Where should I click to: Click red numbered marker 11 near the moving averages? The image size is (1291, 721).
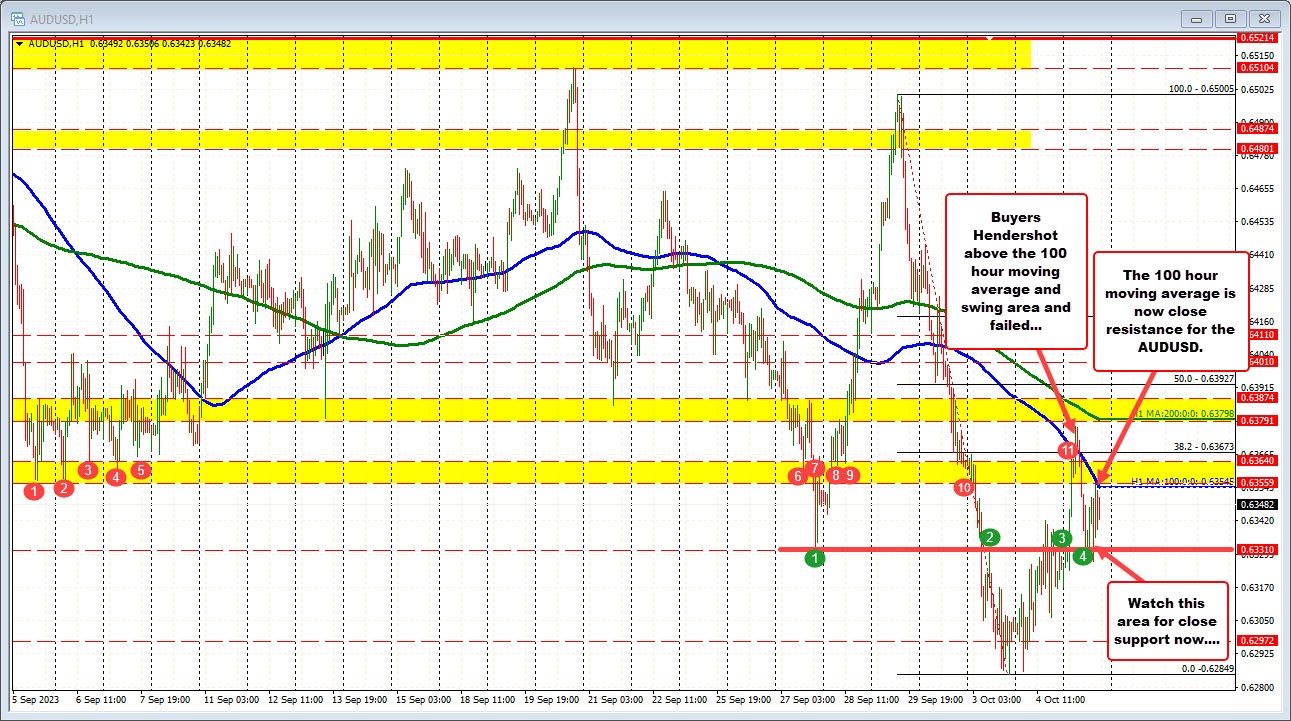1066,451
